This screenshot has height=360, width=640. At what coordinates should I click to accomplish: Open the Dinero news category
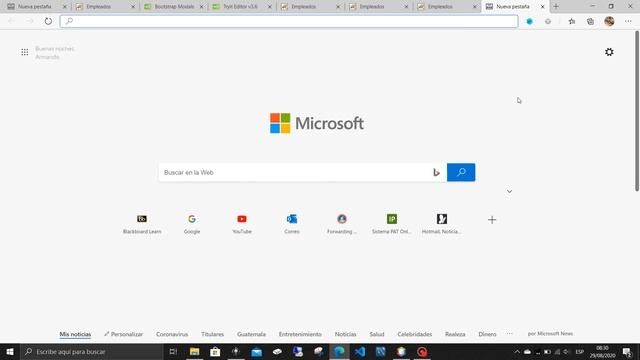coord(487,334)
